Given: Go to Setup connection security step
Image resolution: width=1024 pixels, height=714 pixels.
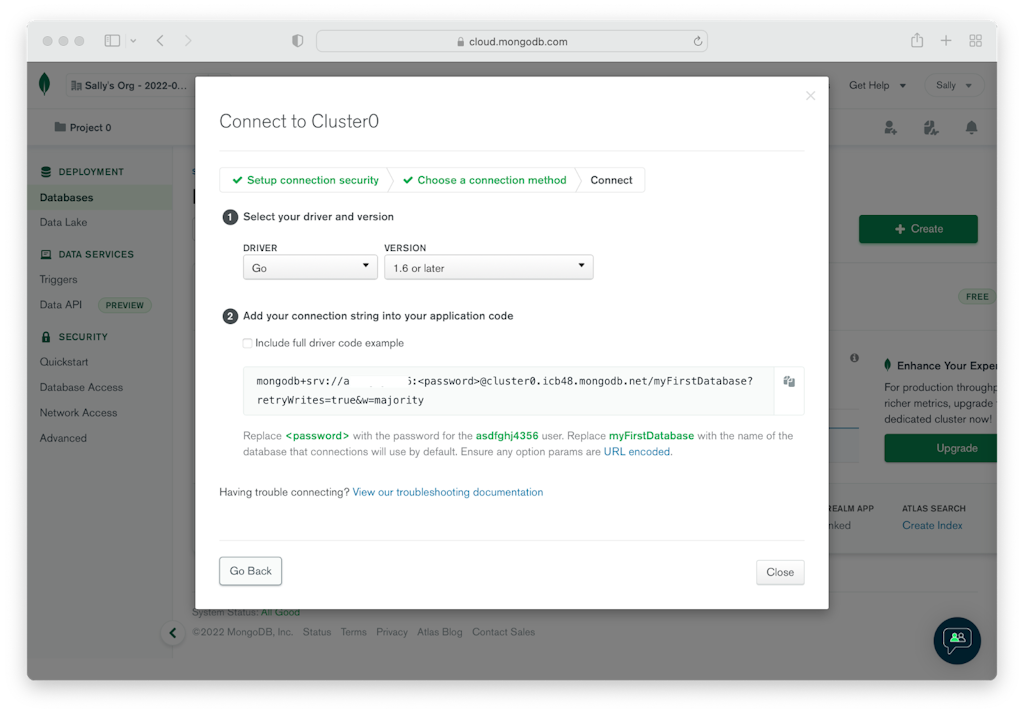Looking at the screenshot, I should [305, 180].
